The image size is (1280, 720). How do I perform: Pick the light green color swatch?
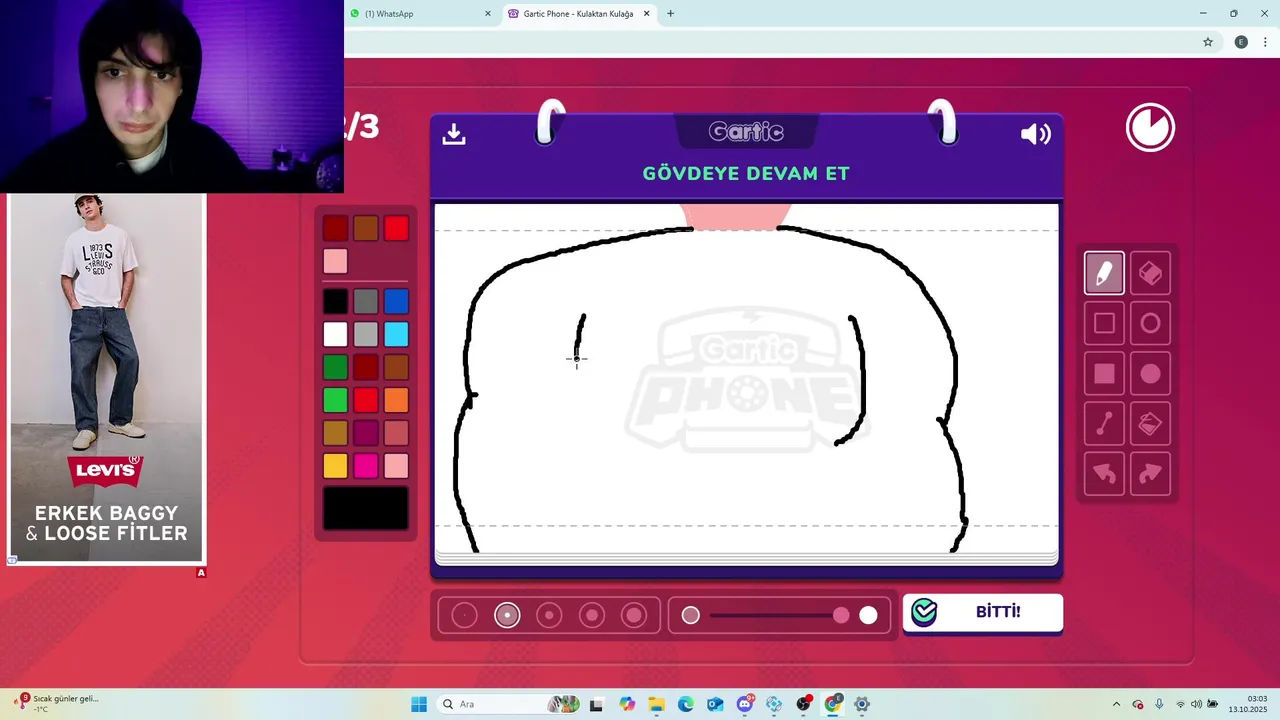[x=335, y=400]
